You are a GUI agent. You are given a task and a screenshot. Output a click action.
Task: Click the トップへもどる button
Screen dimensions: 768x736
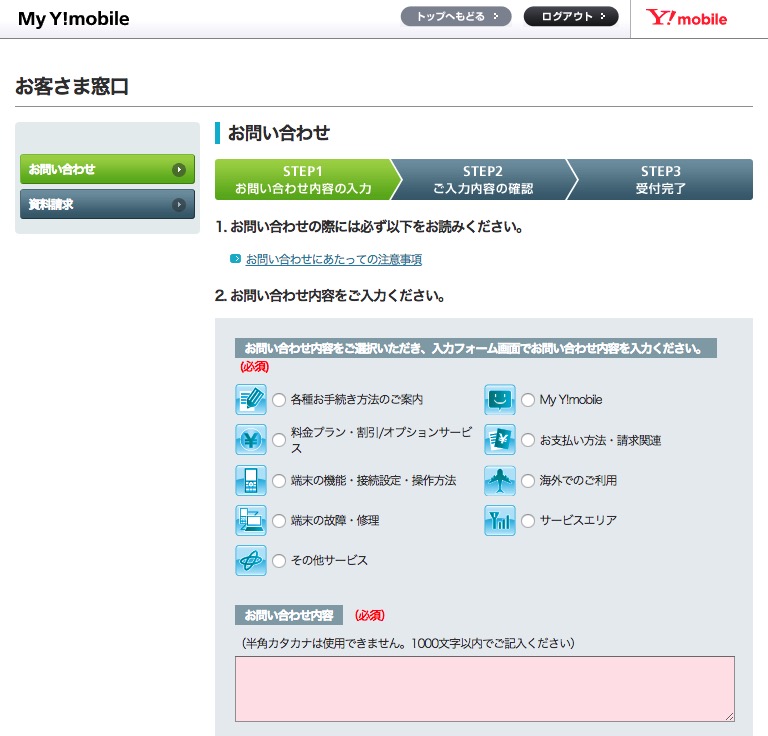[x=456, y=17]
